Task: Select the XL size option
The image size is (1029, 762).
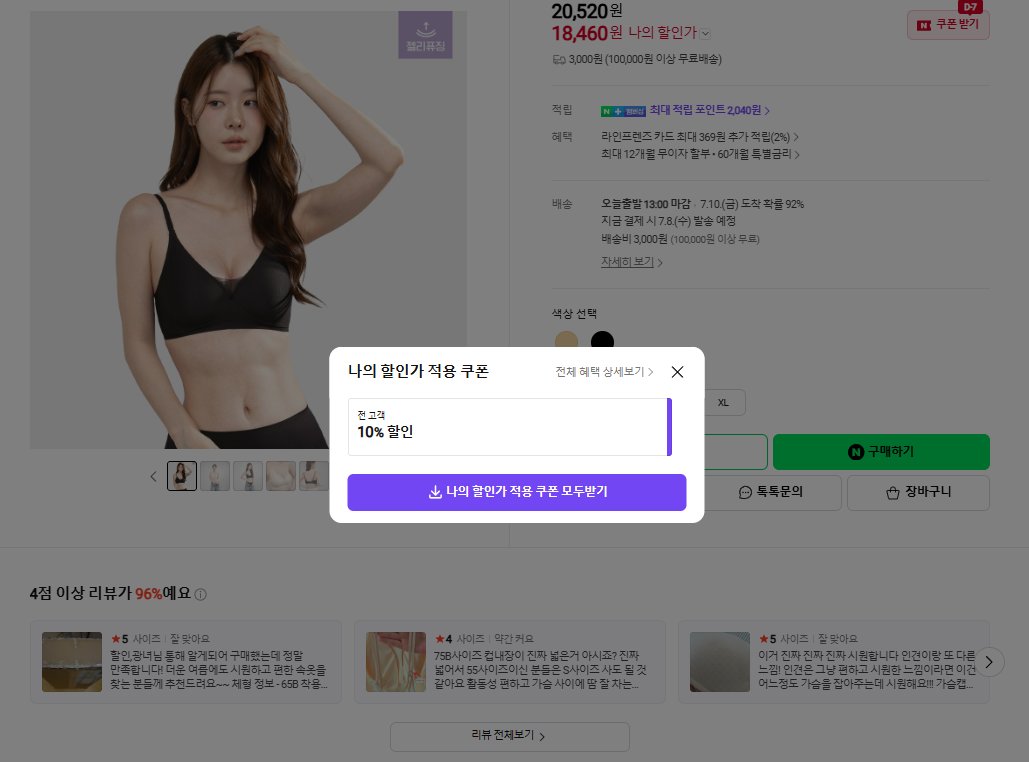Action: pos(723,402)
